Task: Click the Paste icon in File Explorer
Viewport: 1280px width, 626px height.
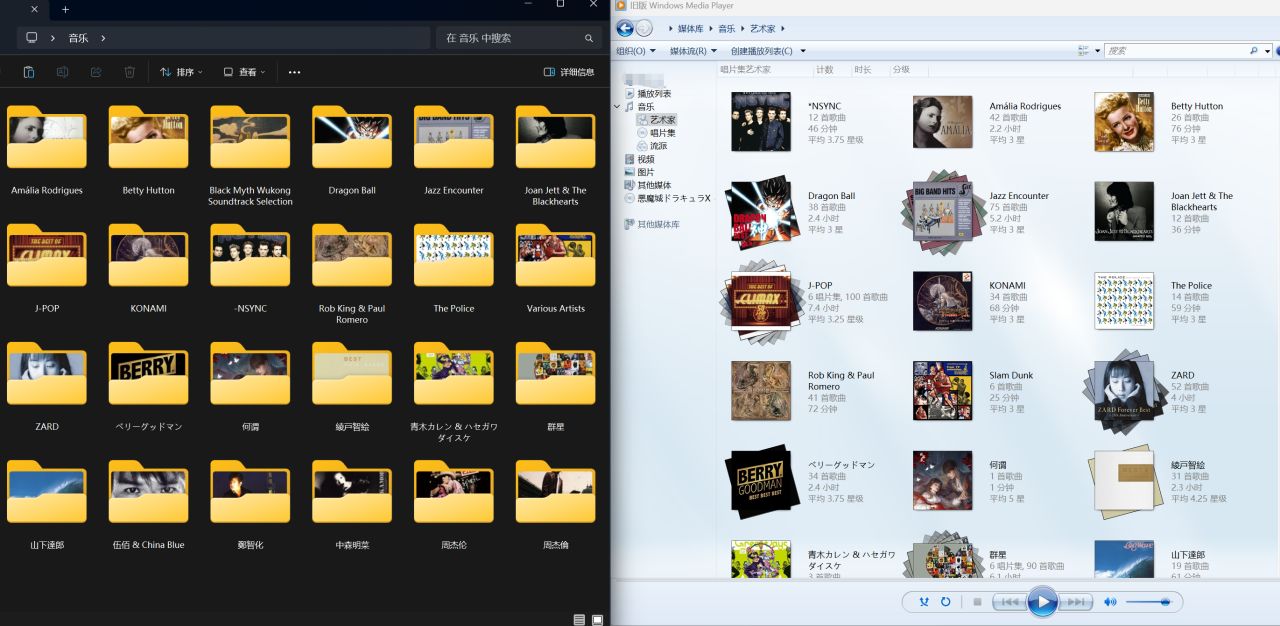Action: click(x=29, y=72)
